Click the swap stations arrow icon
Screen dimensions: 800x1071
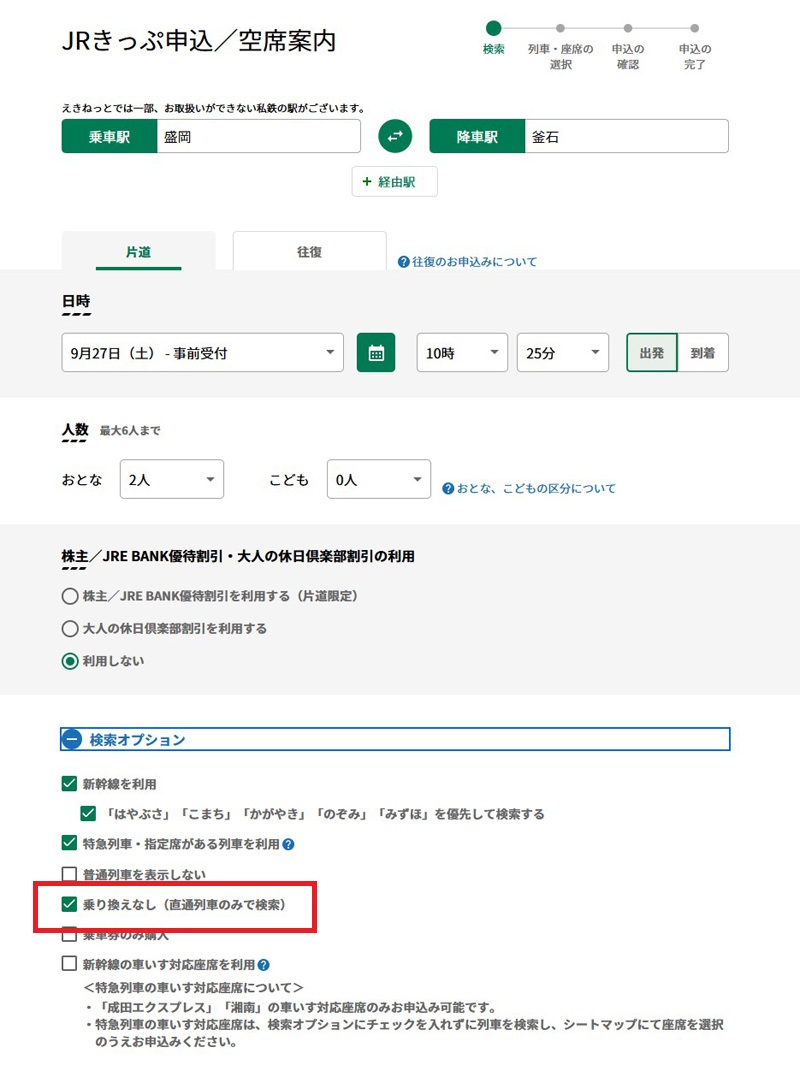[395, 137]
